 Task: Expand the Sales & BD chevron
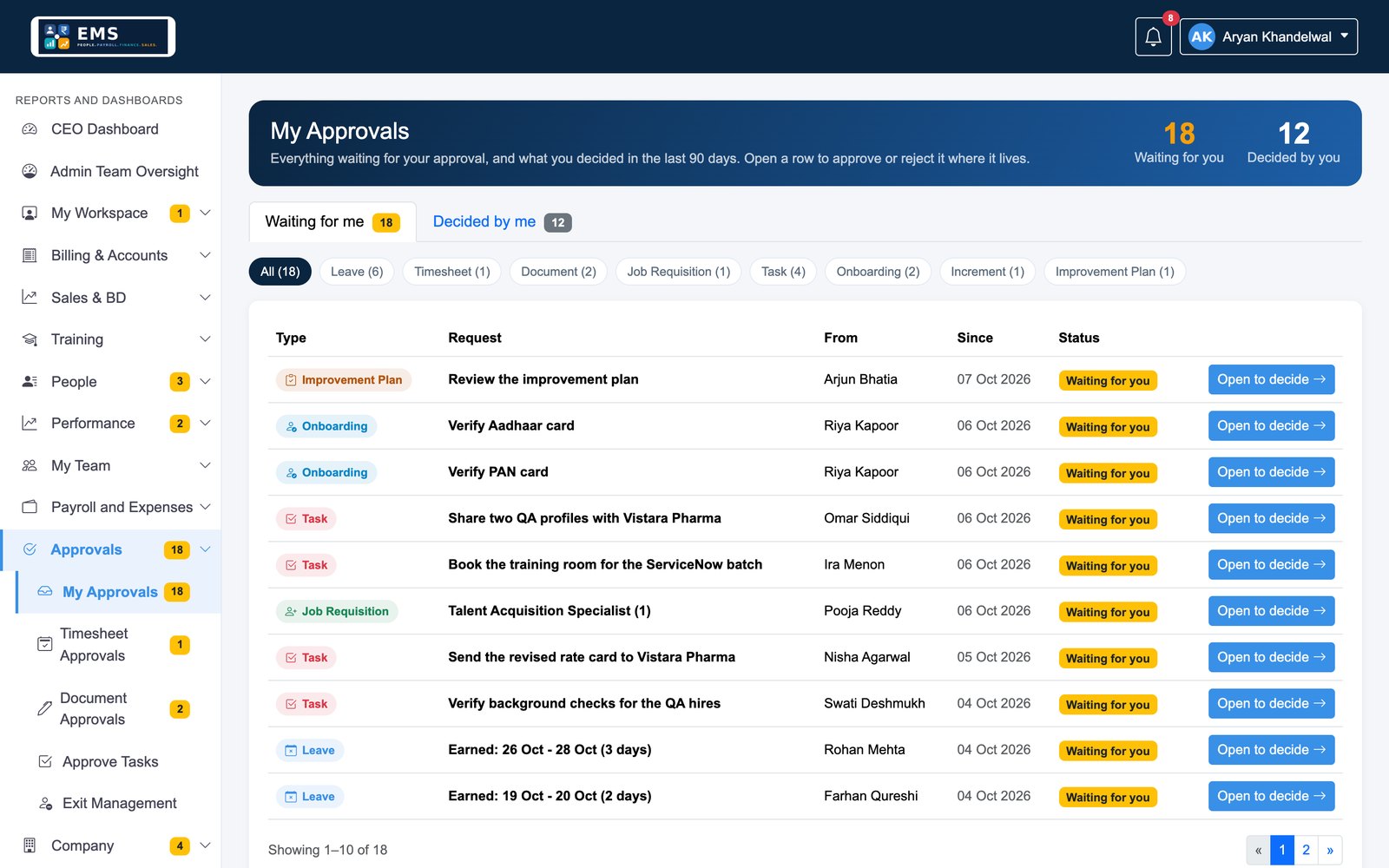206,298
